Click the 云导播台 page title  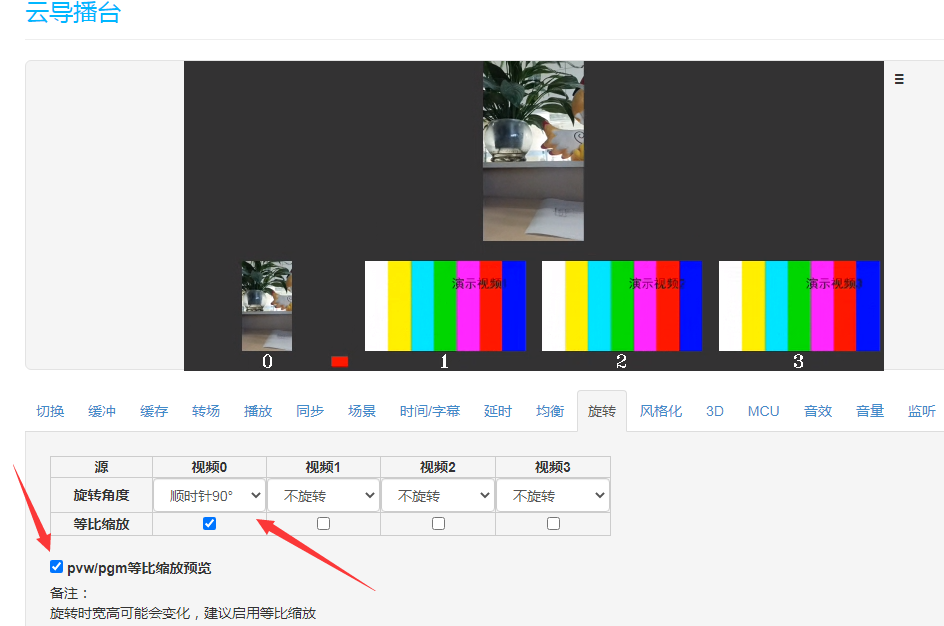click(x=73, y=12)
